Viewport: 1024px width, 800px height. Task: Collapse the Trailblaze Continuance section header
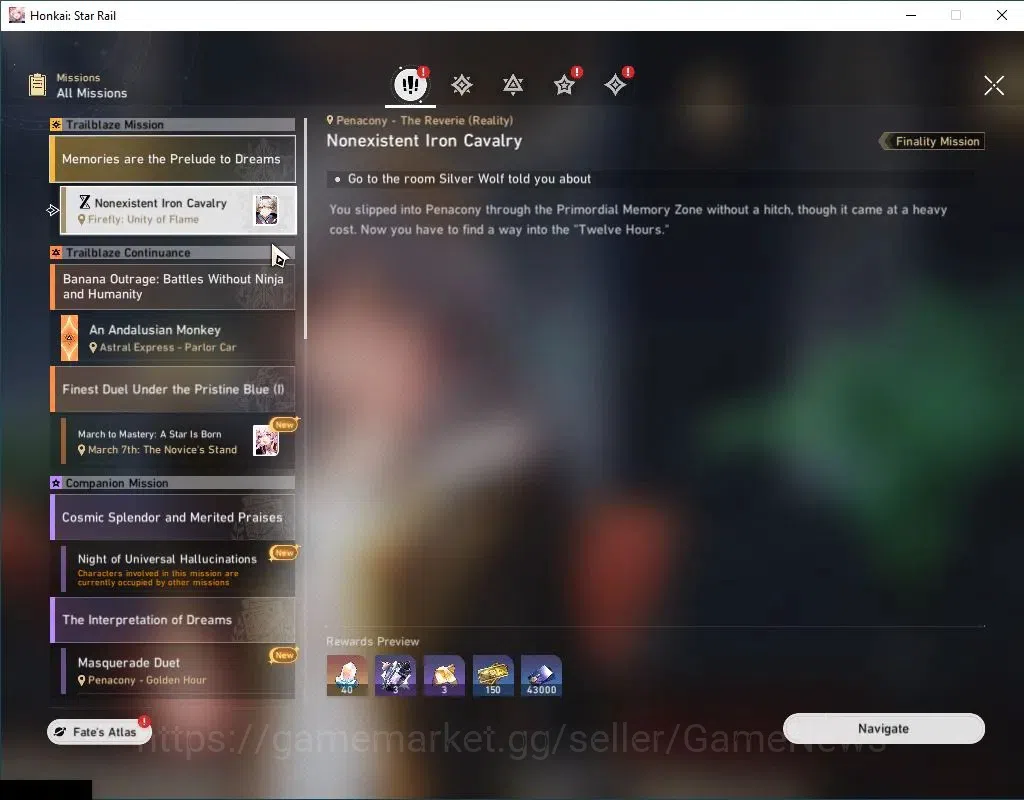[x=172, y=253]
